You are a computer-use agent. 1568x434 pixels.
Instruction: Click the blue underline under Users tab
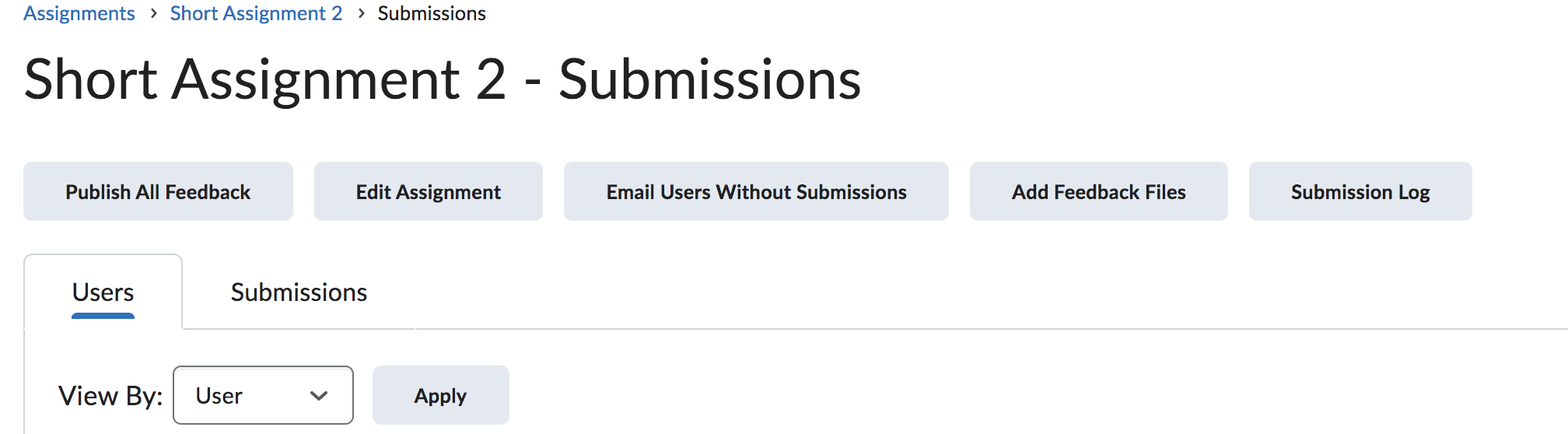click(x=103, y=316)
